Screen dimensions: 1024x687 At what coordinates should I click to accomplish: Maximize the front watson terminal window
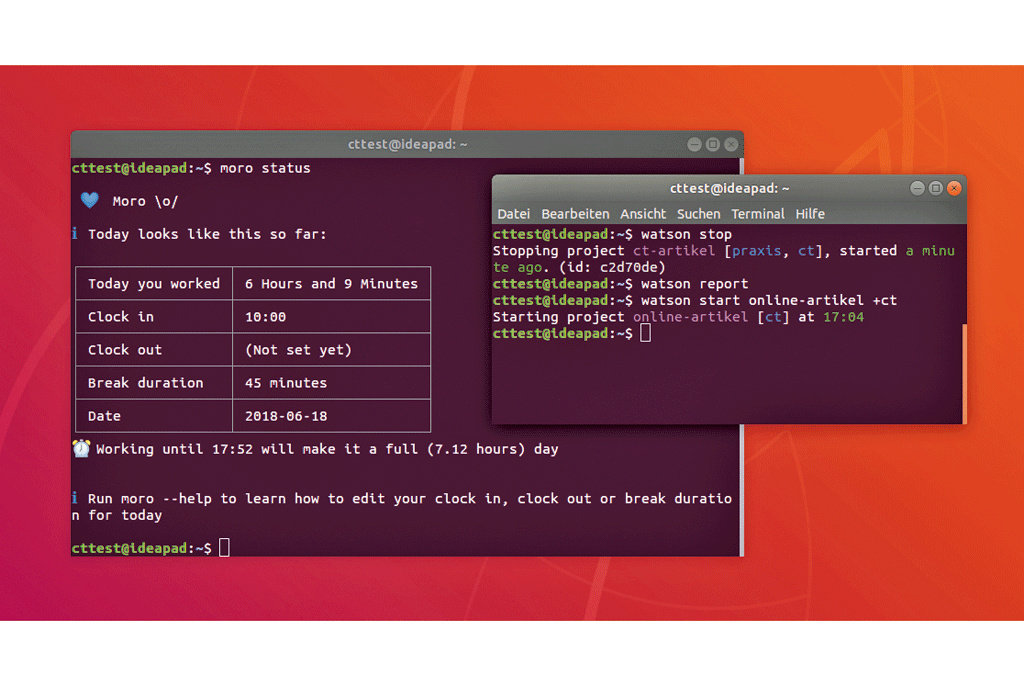[x=936, y=189]
